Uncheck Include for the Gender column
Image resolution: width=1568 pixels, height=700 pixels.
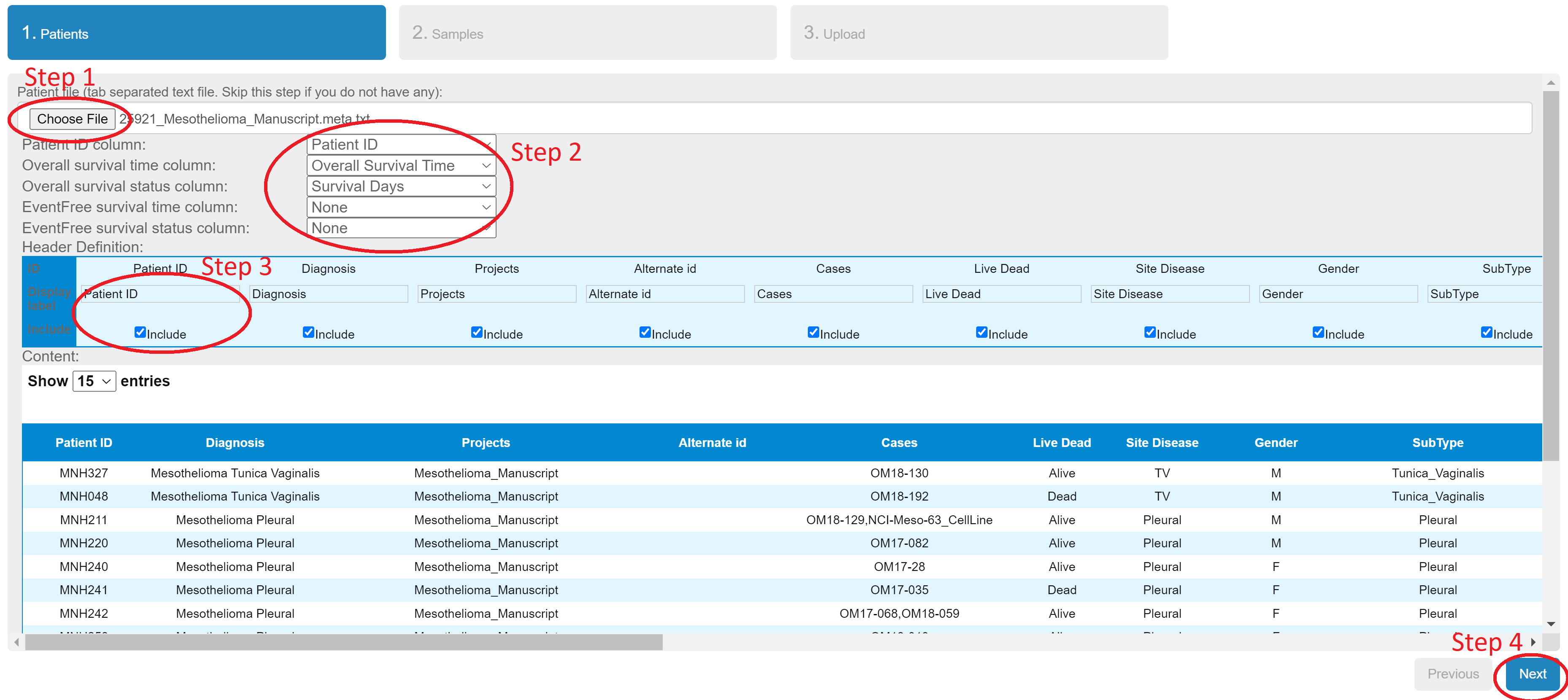[x=1318, y=332]
